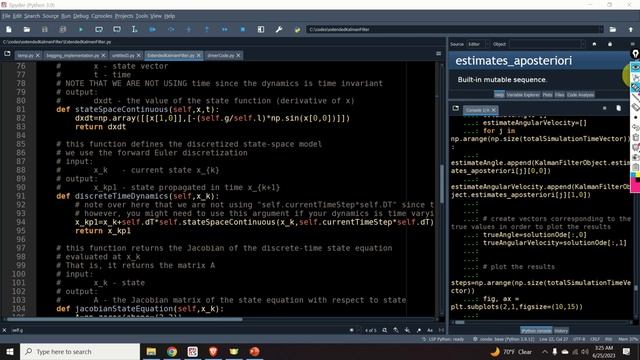Open File Explorer from the taskbar

click(x=151, y=351)
